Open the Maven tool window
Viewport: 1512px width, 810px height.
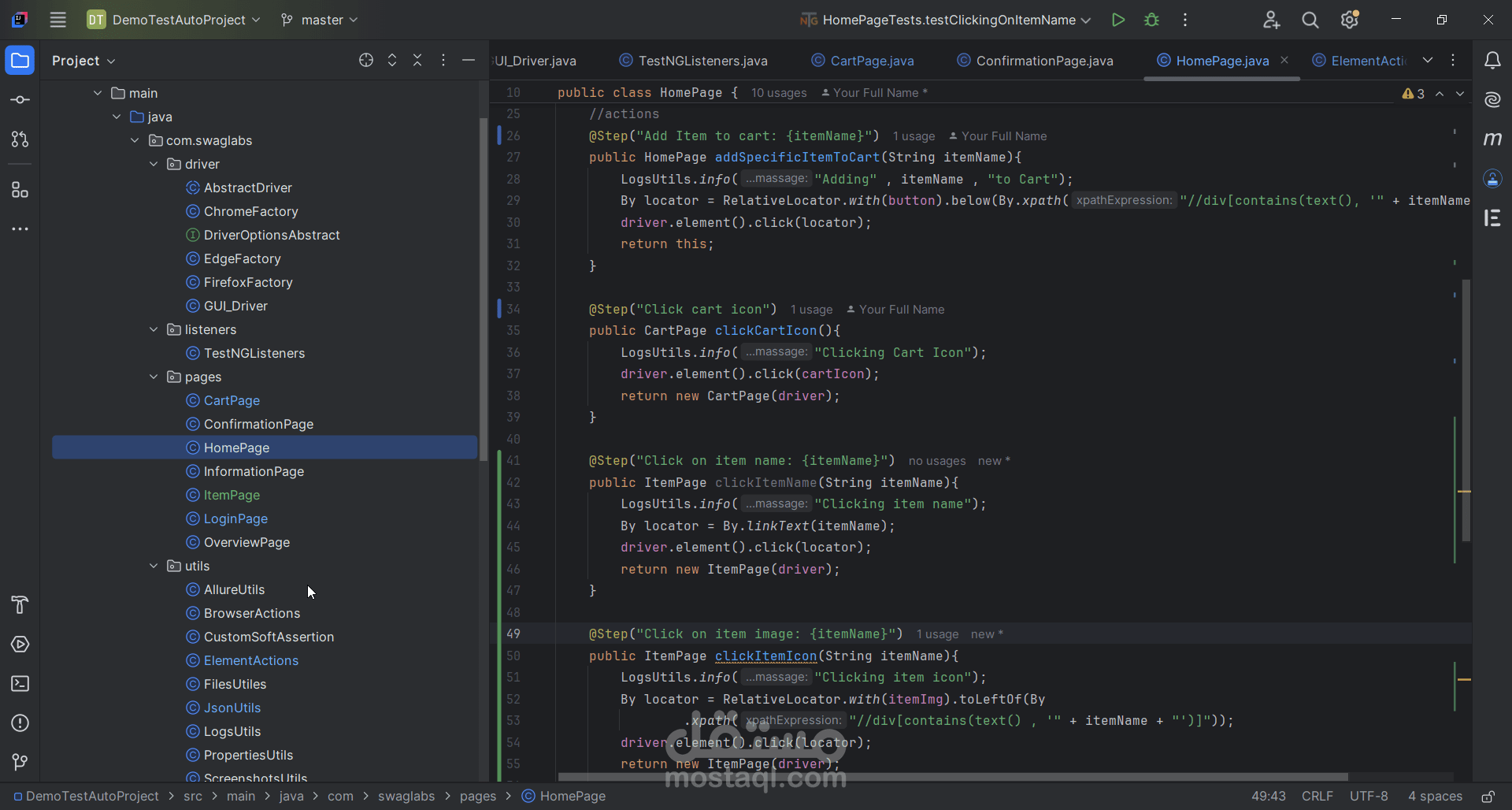point(1492,139)
